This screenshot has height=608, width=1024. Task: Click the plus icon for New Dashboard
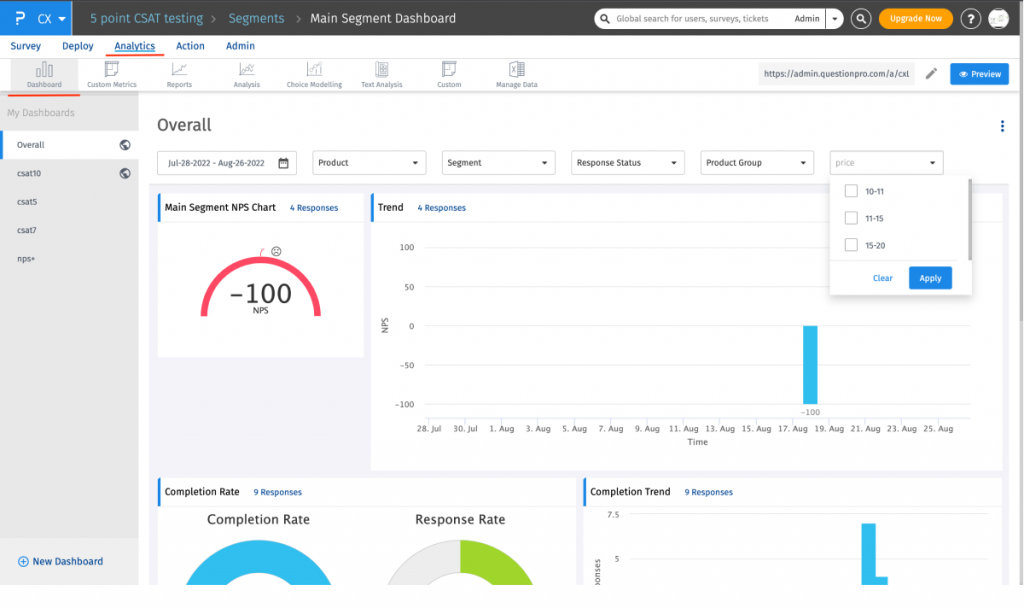pyautogui.click(x=23, y=562)
